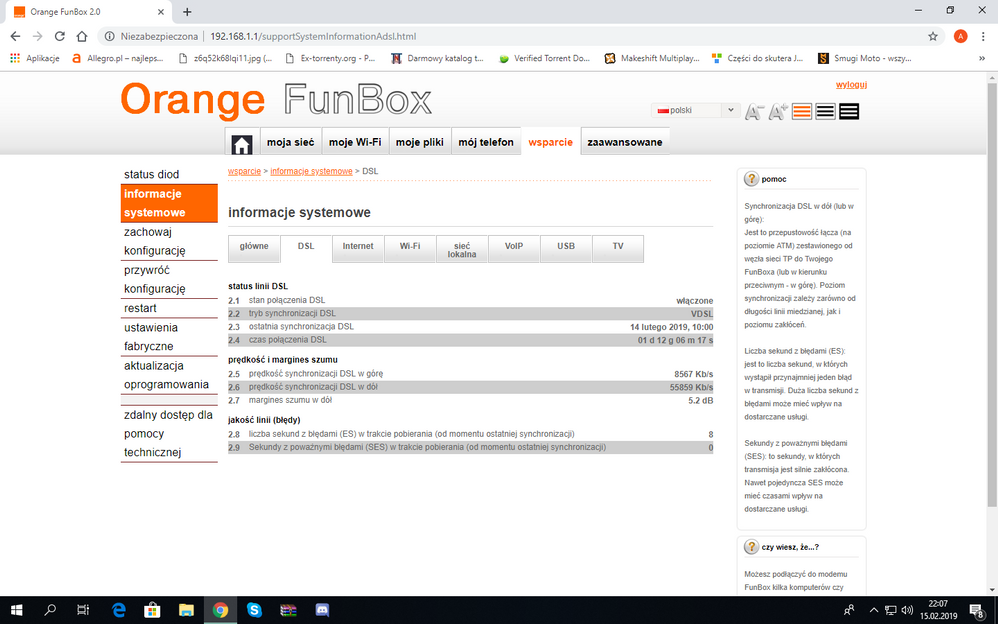The width and height of the screenshot is (998, 624).
Task: Switch to the Wi-Fi information tab
Action: (410, 246)
